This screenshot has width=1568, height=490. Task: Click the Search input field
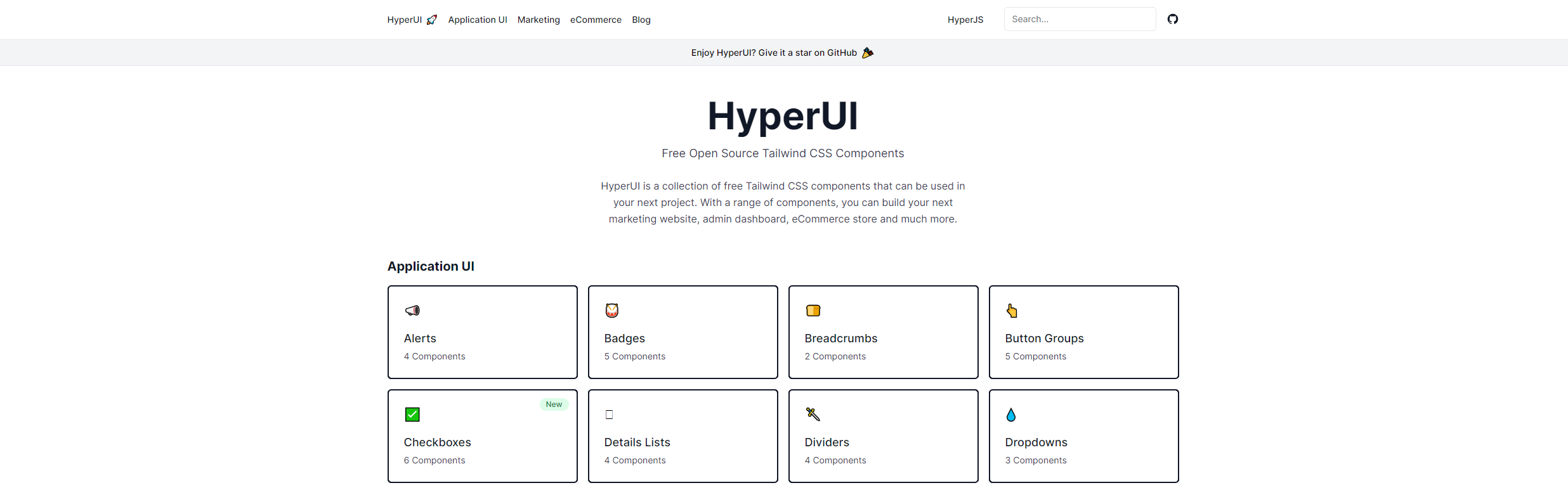pos(1080,19)
